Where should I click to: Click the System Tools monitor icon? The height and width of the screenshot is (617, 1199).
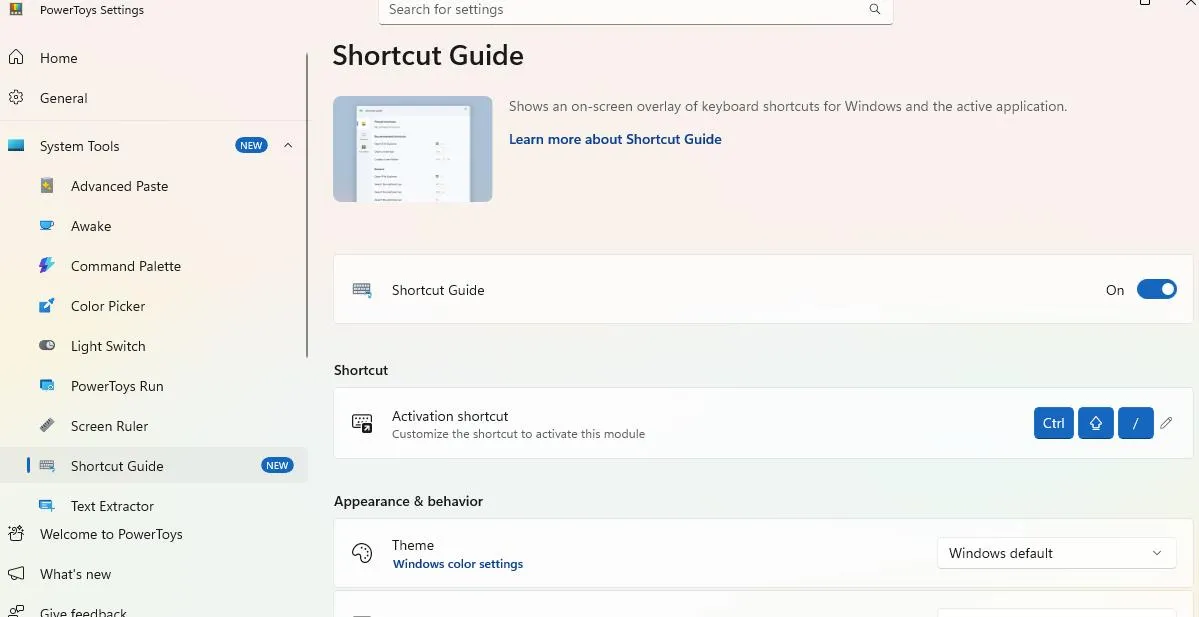(15, 145)
